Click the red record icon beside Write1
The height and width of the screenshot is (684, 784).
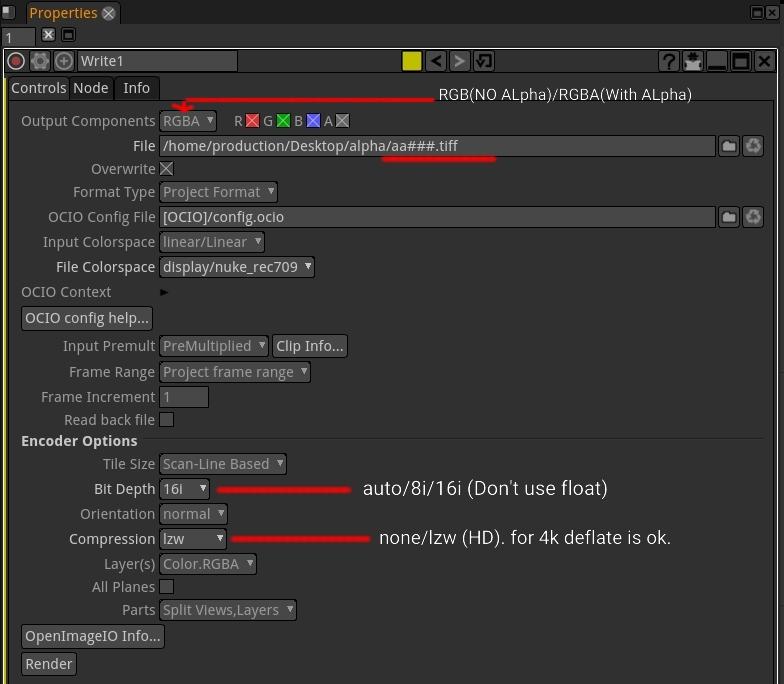pos(16,61)
